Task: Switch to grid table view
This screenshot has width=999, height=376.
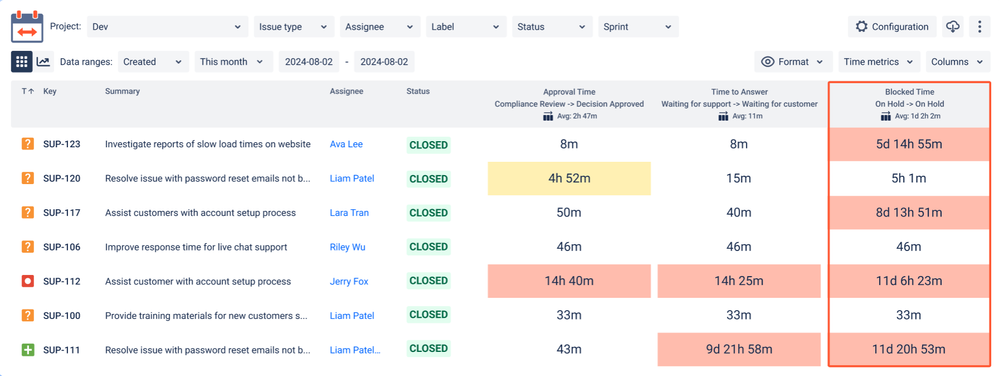Action: [22, 62]
